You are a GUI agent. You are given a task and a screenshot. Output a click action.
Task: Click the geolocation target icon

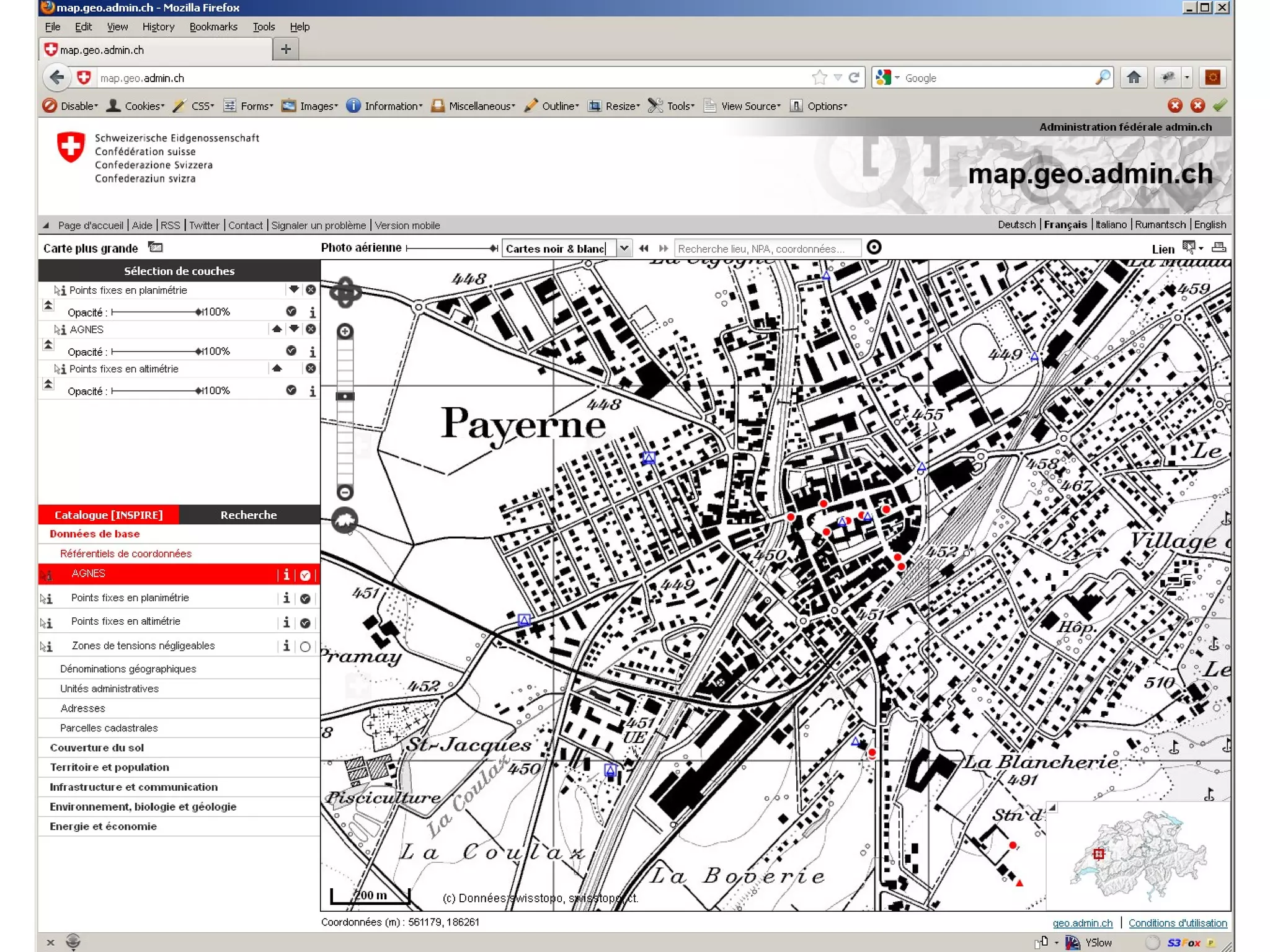(873, 248)
